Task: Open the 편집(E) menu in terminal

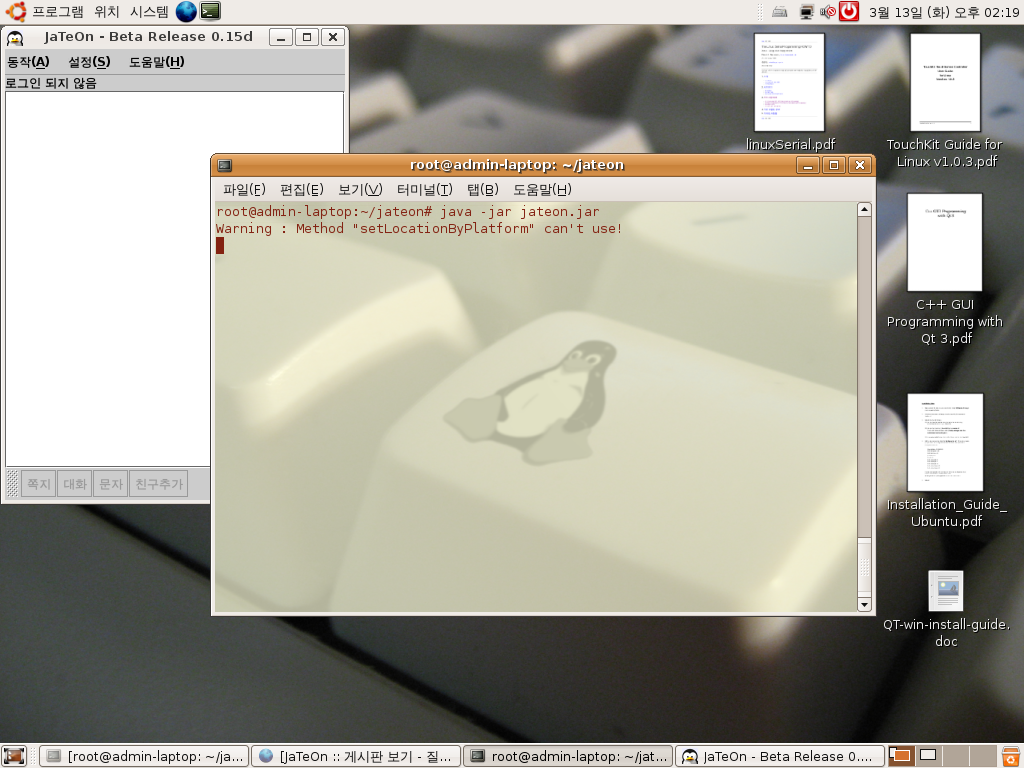Action: coord(302,189)
